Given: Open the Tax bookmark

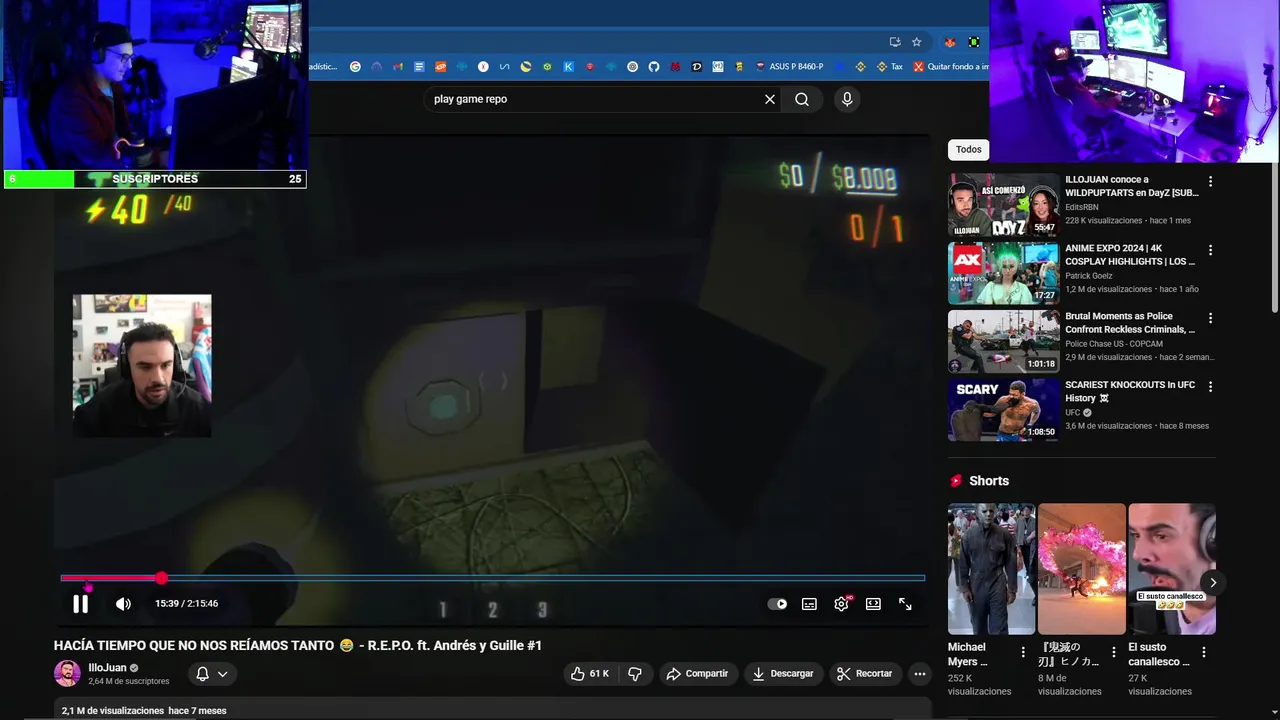Looking at the screenshot, I should click(889, 67).
